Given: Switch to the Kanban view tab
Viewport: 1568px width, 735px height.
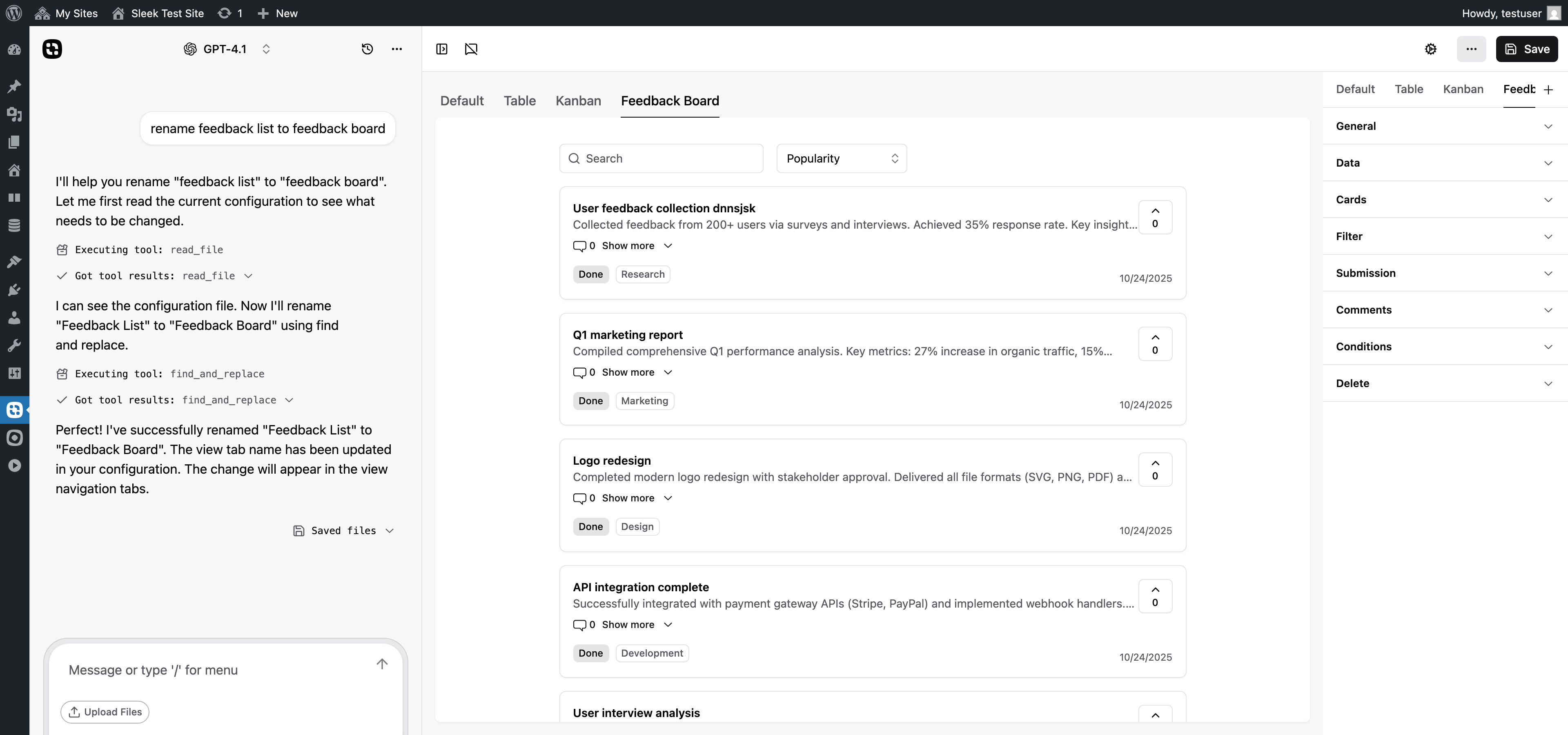Looking at the screenshot, I should [x=578, y=101].
